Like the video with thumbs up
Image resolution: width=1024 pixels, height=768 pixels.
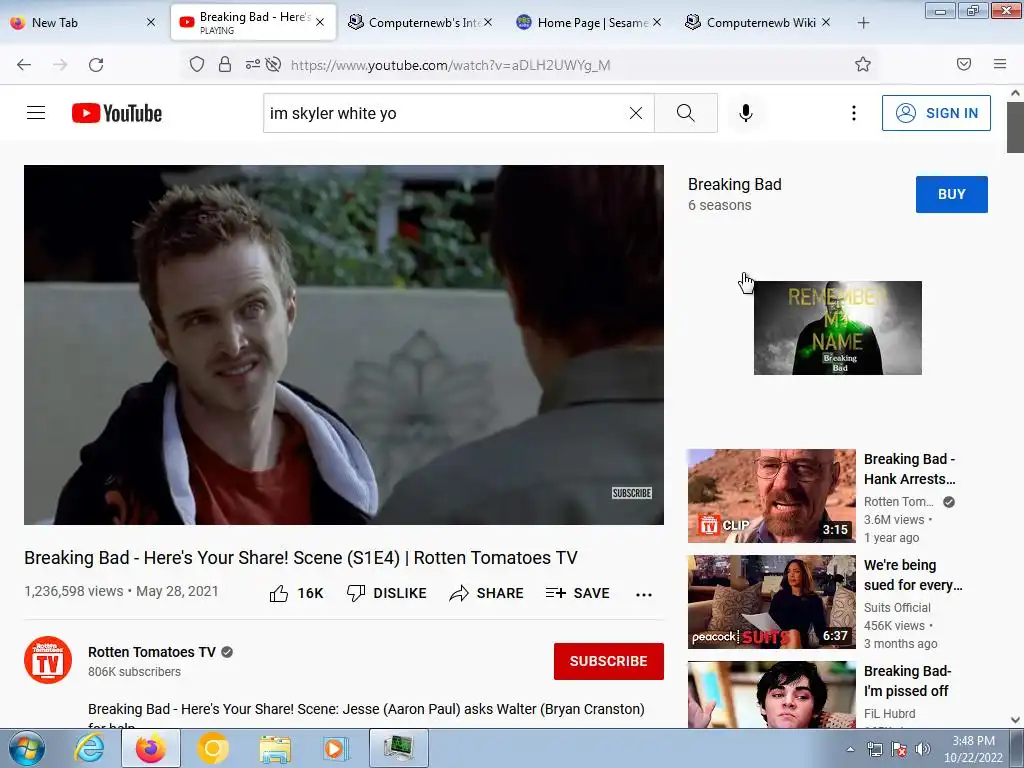click(x=296, y=593)
